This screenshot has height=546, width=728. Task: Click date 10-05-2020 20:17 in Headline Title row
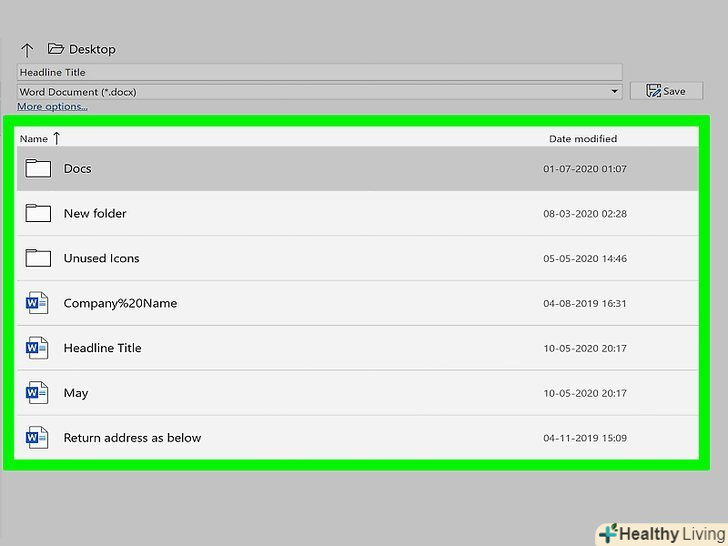click(x=585, y=348)
